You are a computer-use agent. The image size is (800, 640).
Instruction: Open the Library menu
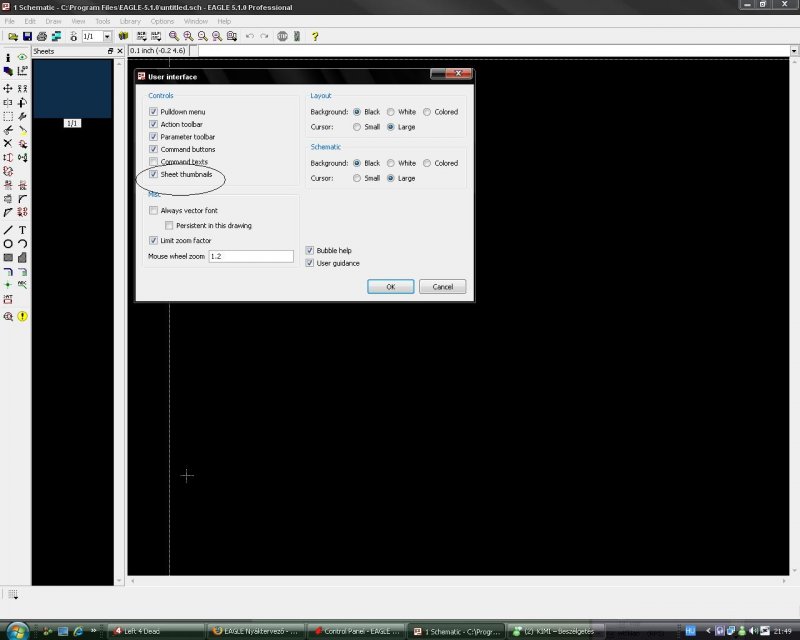(130, 21)
